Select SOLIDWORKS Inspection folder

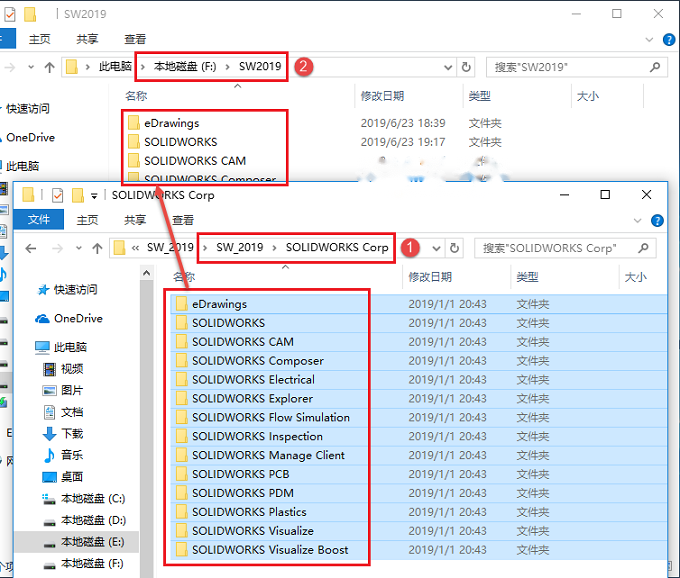(257, 436)
